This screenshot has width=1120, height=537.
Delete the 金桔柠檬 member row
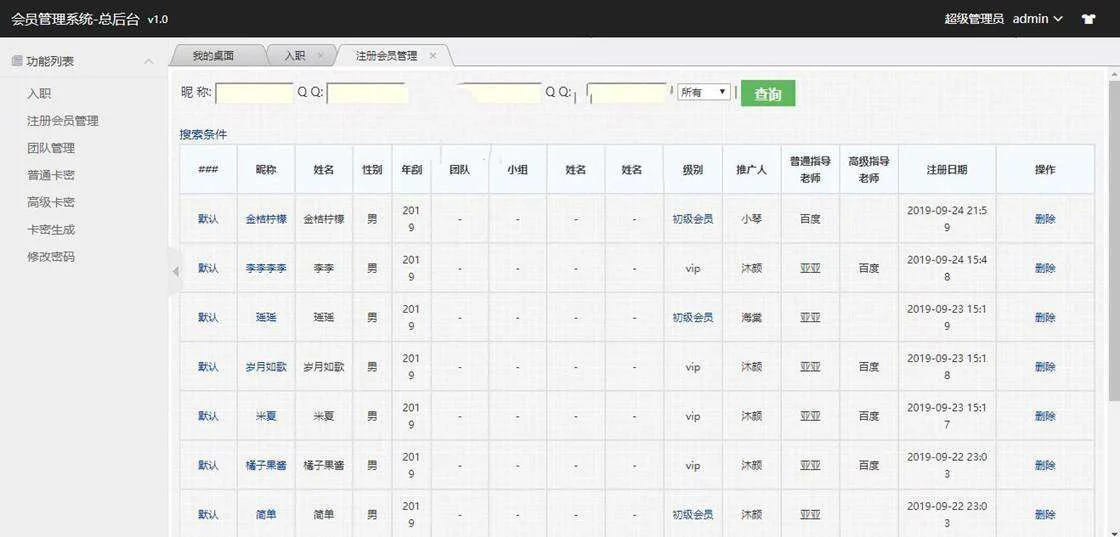1045,219
